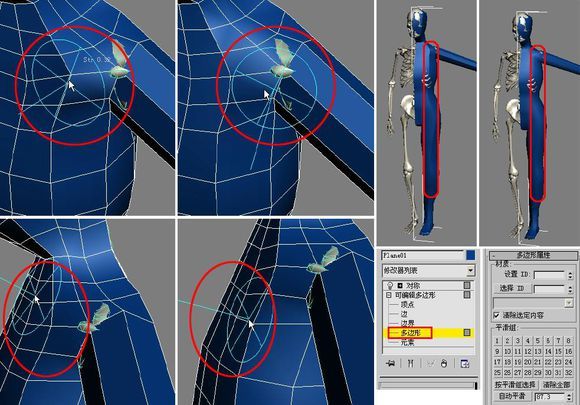Select the 边界 sub-object level
Viewport: 580px width, 405px height.
pyautogui.click(x=407, y=323)
